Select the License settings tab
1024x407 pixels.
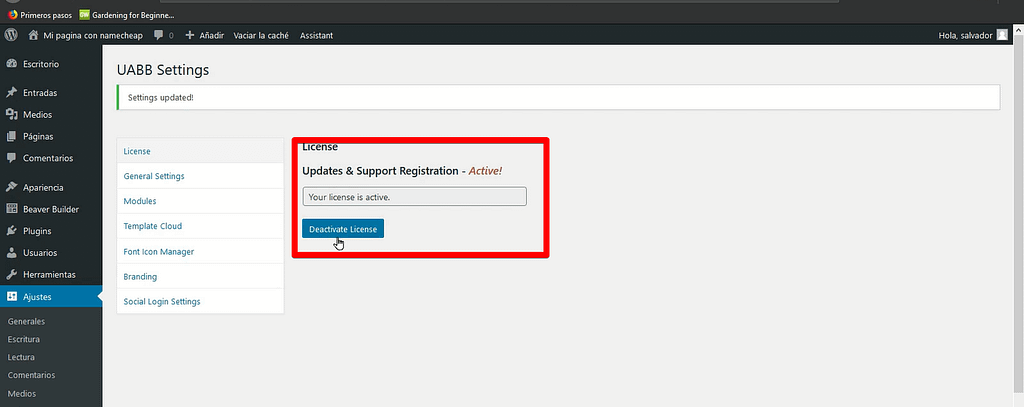pyautogui.click(x=200, y=151)
